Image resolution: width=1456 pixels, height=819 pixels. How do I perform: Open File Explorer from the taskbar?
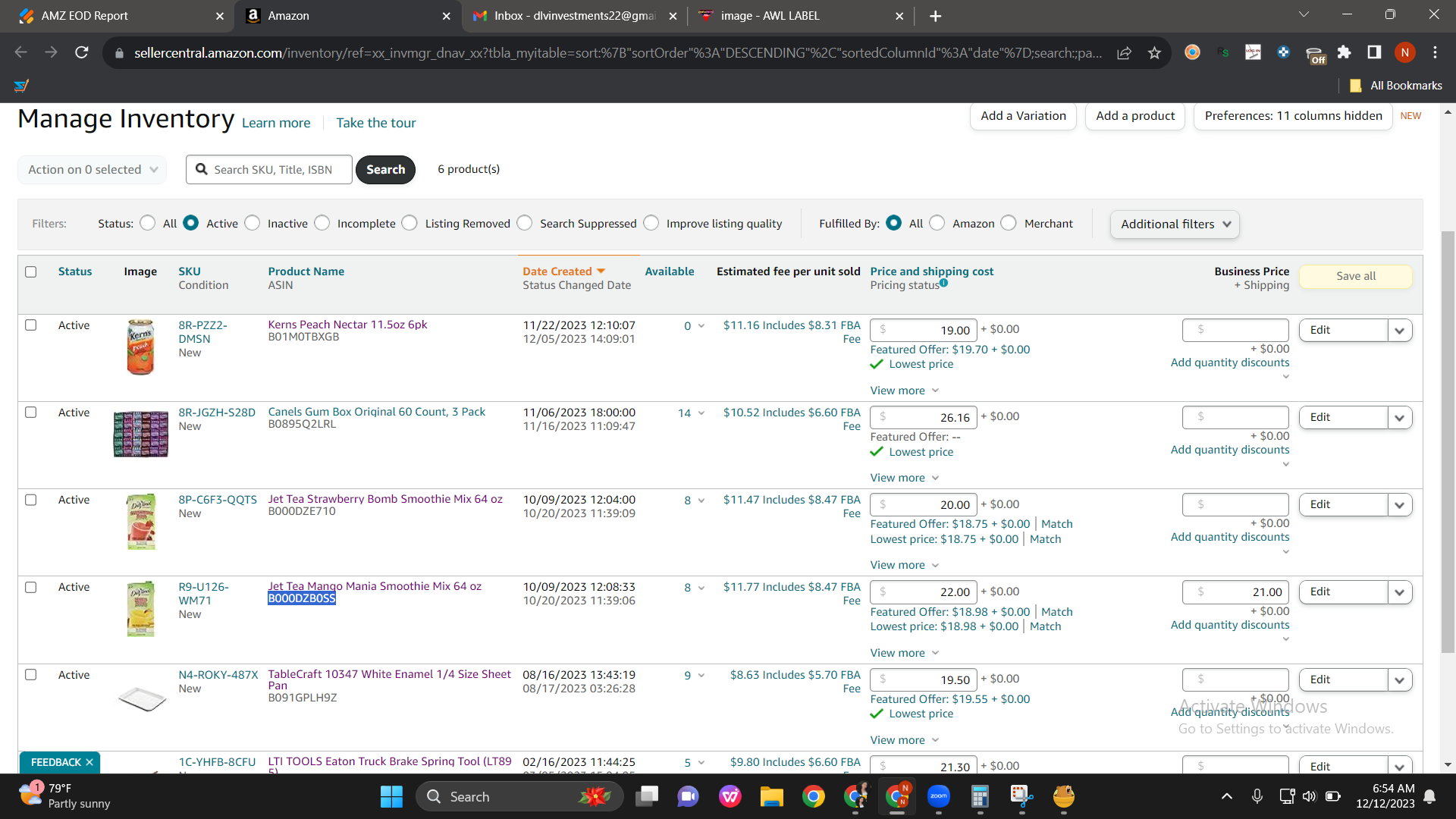coord(772,796)
